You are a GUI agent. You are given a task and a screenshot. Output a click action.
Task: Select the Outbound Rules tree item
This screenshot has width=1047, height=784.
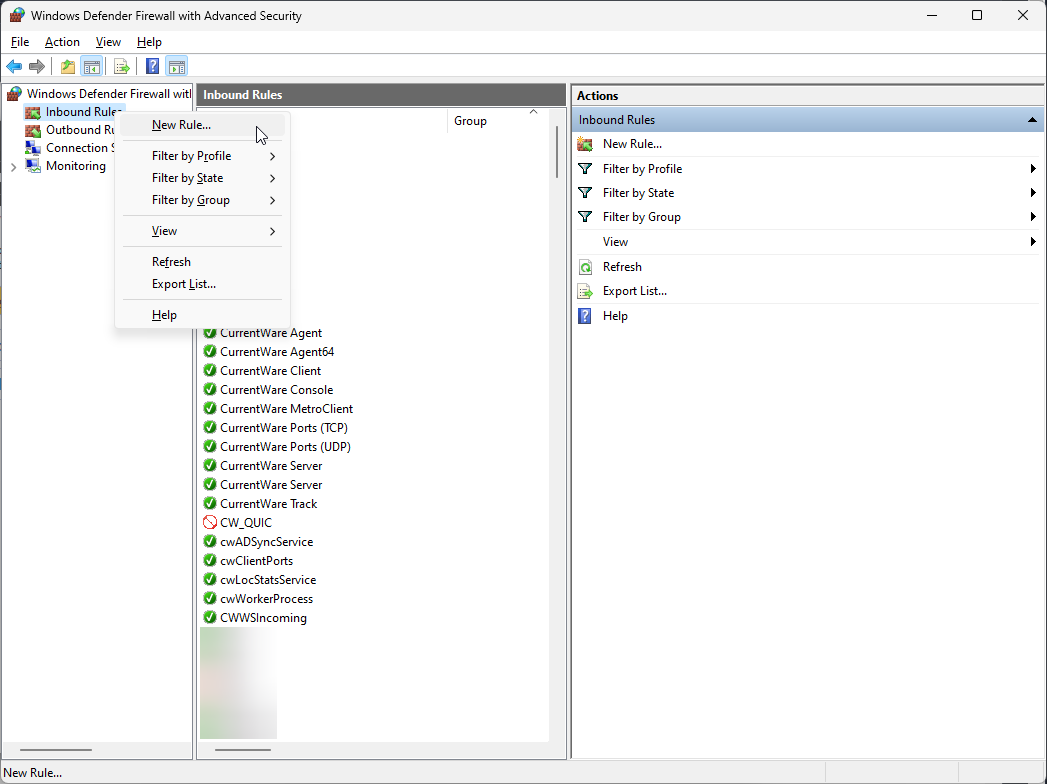[x=80, y=130]
